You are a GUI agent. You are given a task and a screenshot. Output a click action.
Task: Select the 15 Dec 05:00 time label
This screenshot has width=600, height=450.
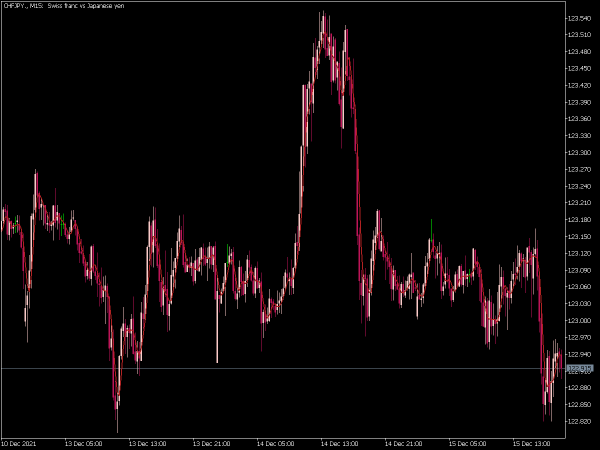point(467,444)
